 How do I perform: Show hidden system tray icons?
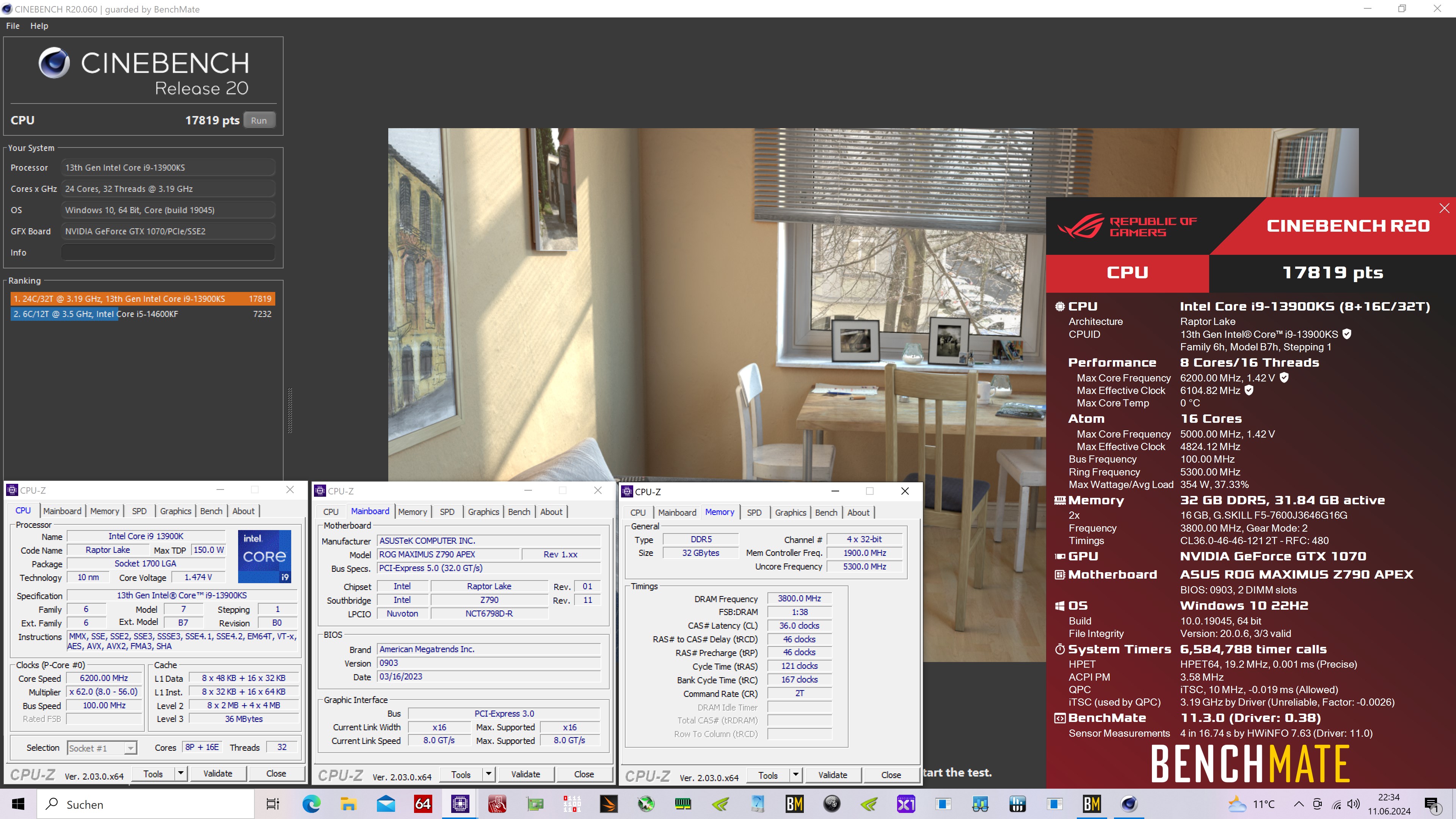tap(1299, 804)
